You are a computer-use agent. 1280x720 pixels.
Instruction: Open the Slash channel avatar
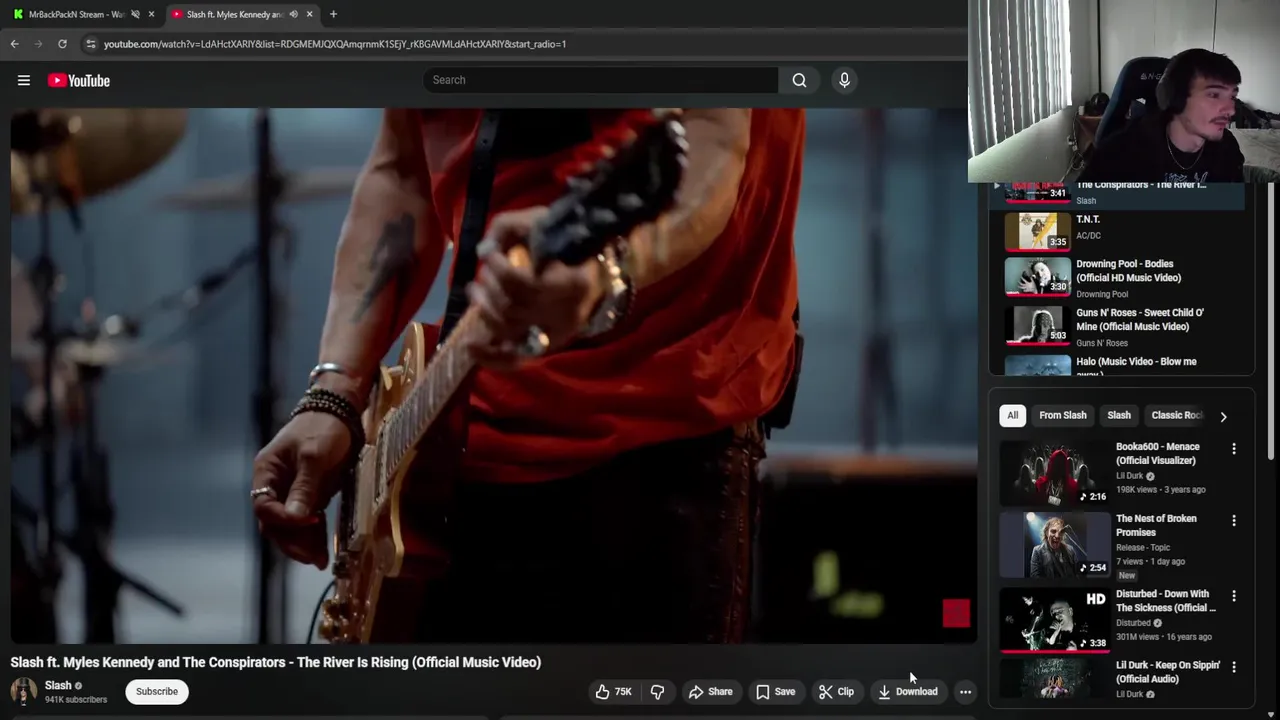click(23, 691)
